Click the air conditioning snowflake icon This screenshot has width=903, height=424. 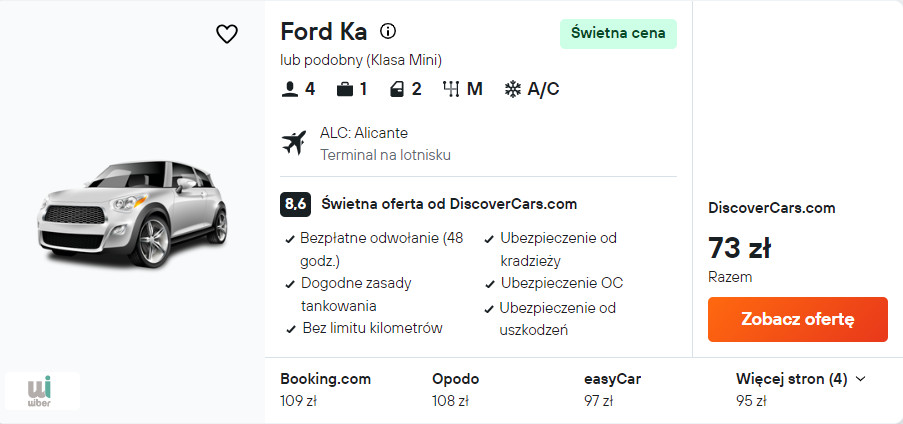coord(512,89)
